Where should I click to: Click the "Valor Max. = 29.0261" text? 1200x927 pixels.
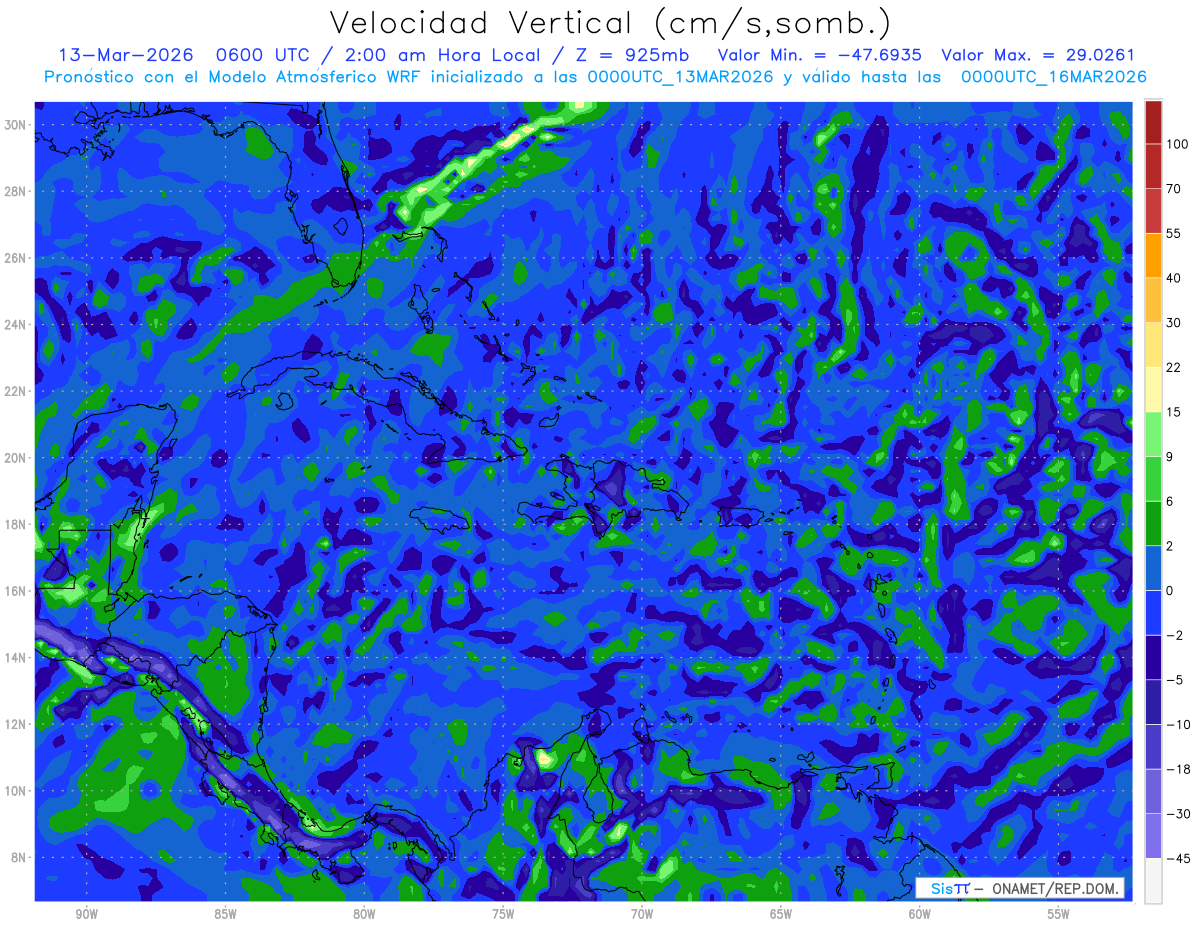[x=1038, y=54]
